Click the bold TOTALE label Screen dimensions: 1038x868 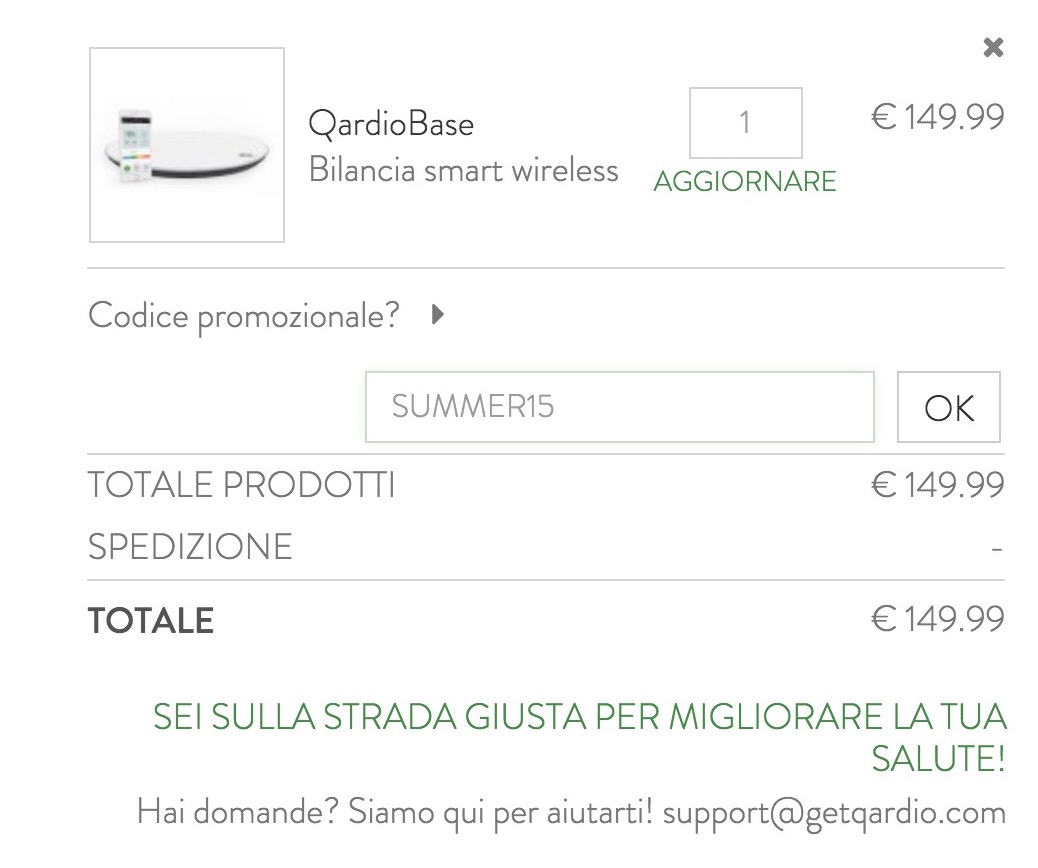tap(151, 620)
